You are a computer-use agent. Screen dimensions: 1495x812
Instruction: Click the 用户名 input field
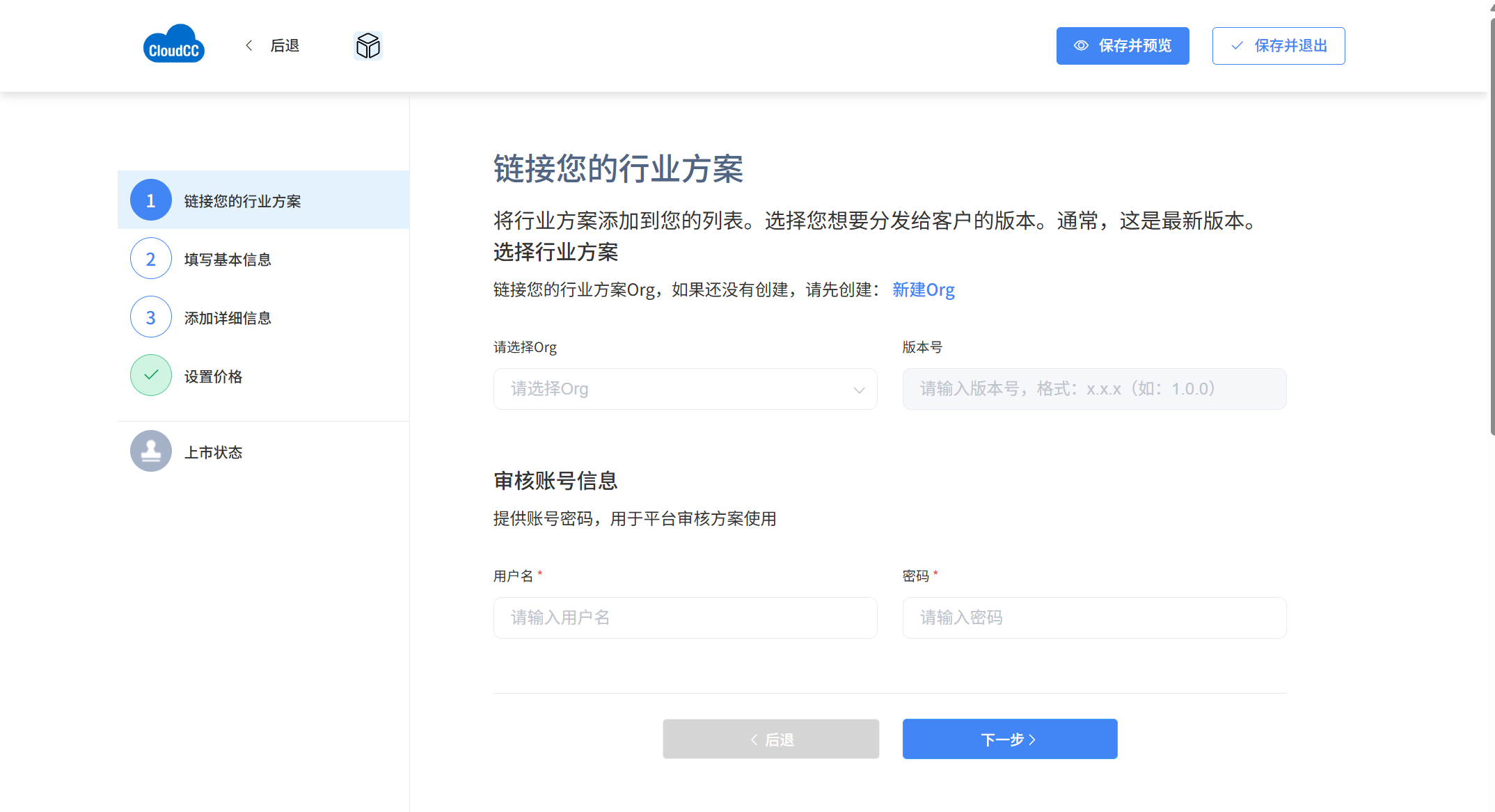click(x=685, y=618)
